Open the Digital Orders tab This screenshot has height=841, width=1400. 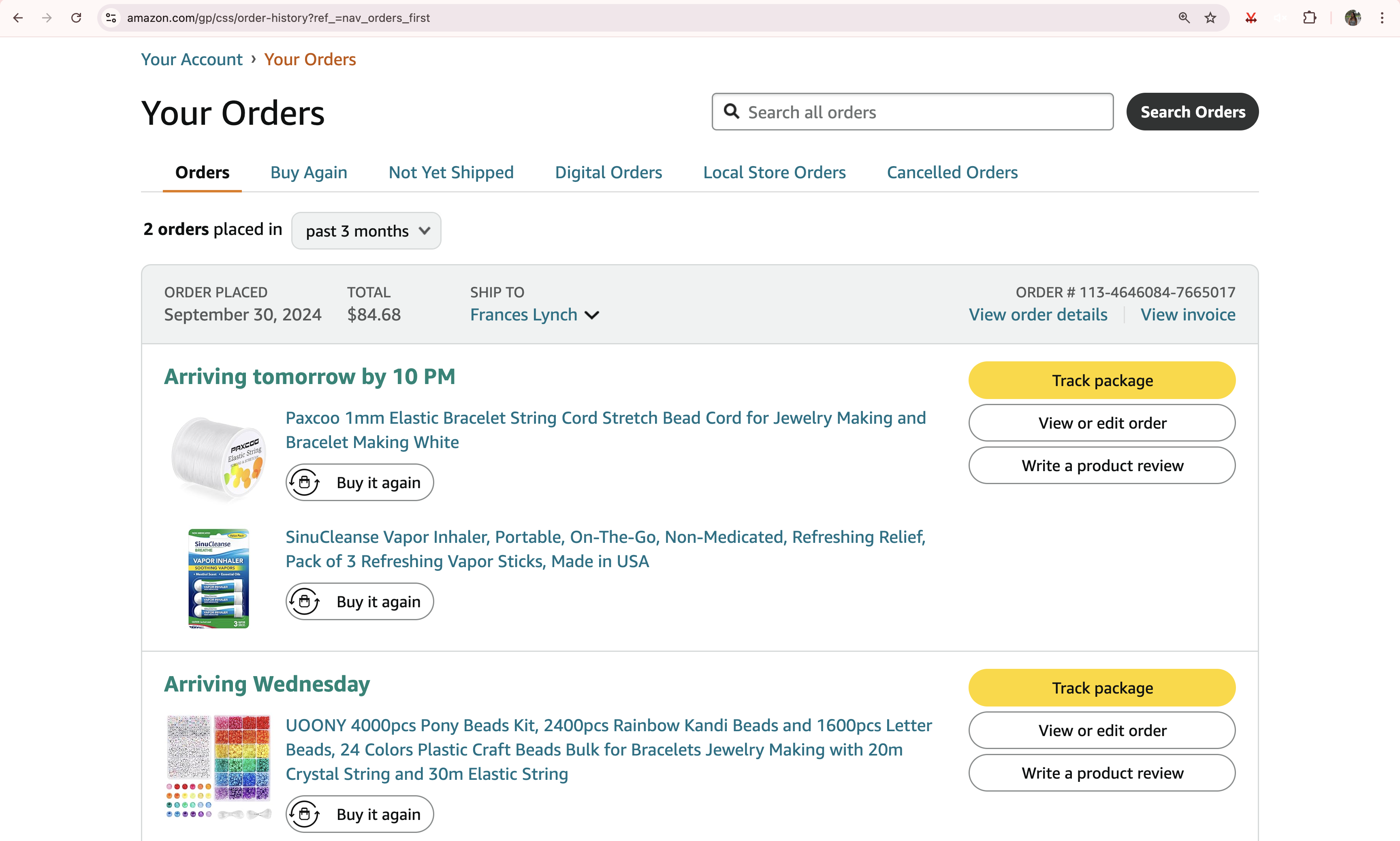(608, 172)
